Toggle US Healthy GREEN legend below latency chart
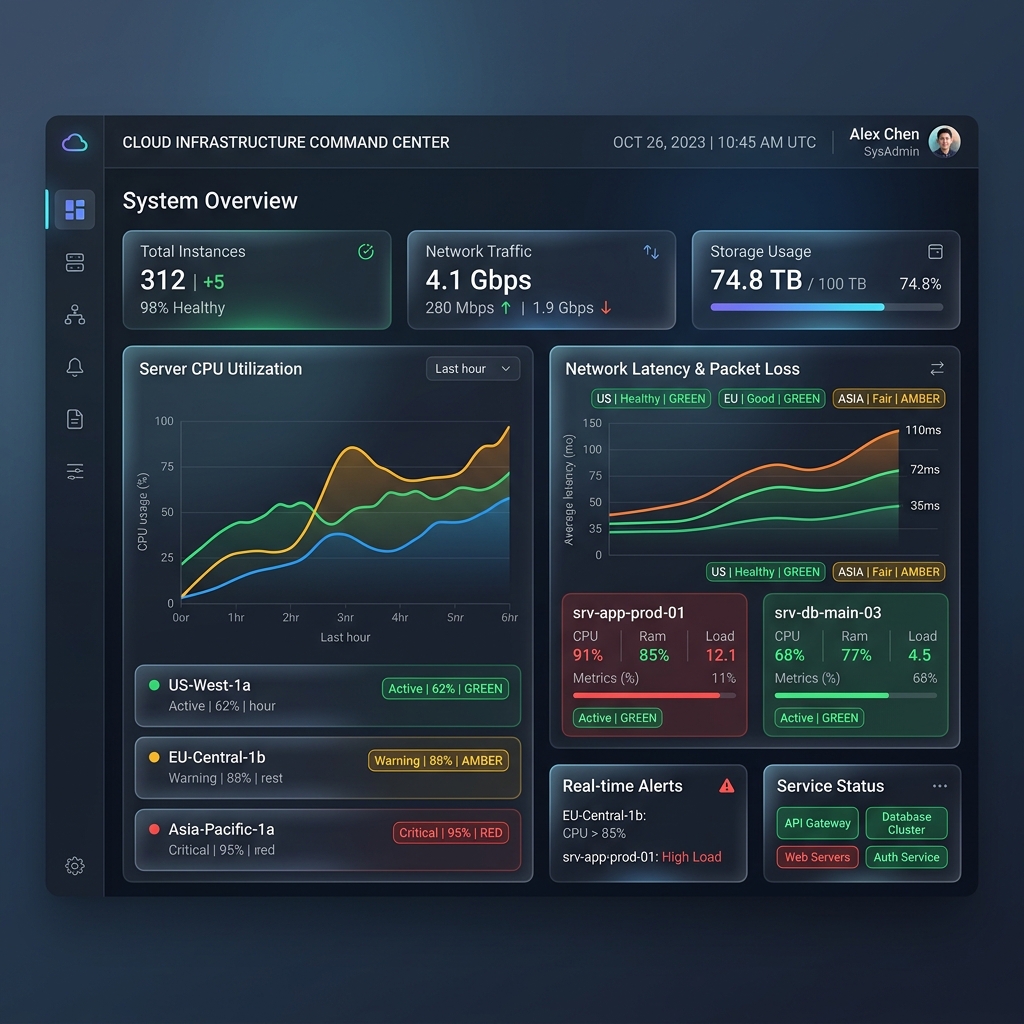The height and width of the screenshot is (1024, 1024). coord(765,572)
